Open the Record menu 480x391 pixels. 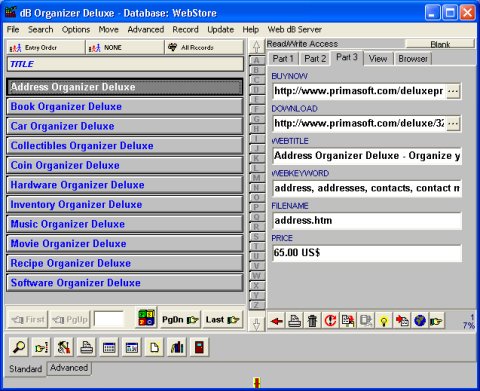[x=185, y=30]
